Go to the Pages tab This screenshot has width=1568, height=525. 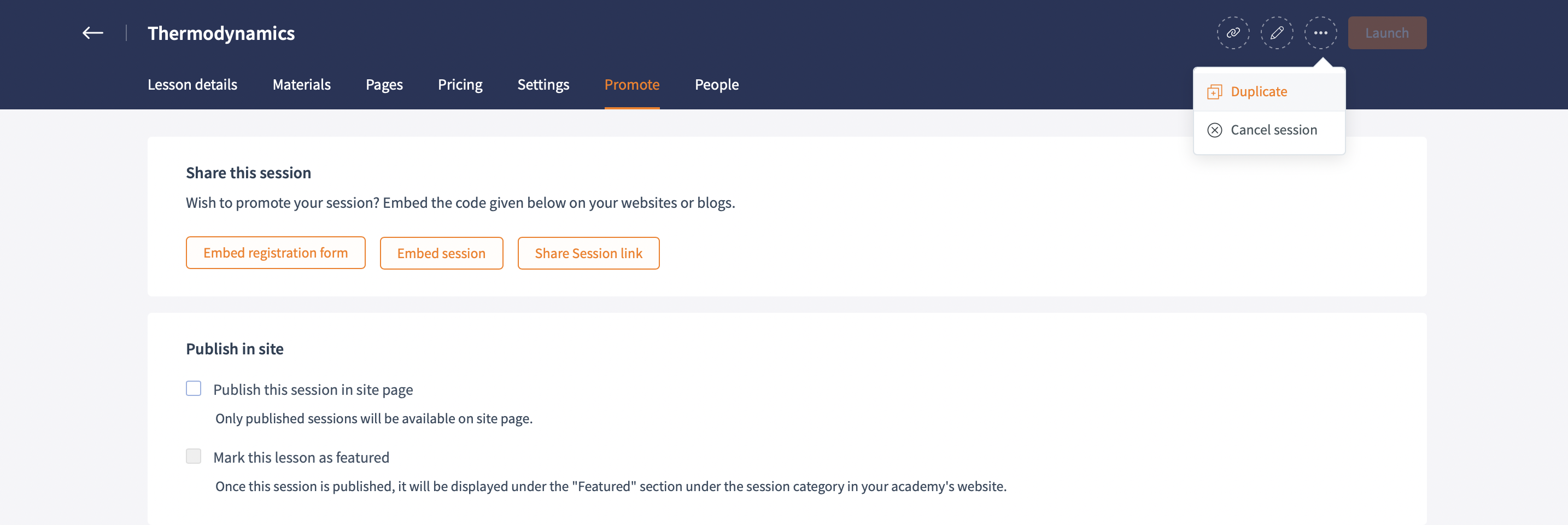coord(384,85)
